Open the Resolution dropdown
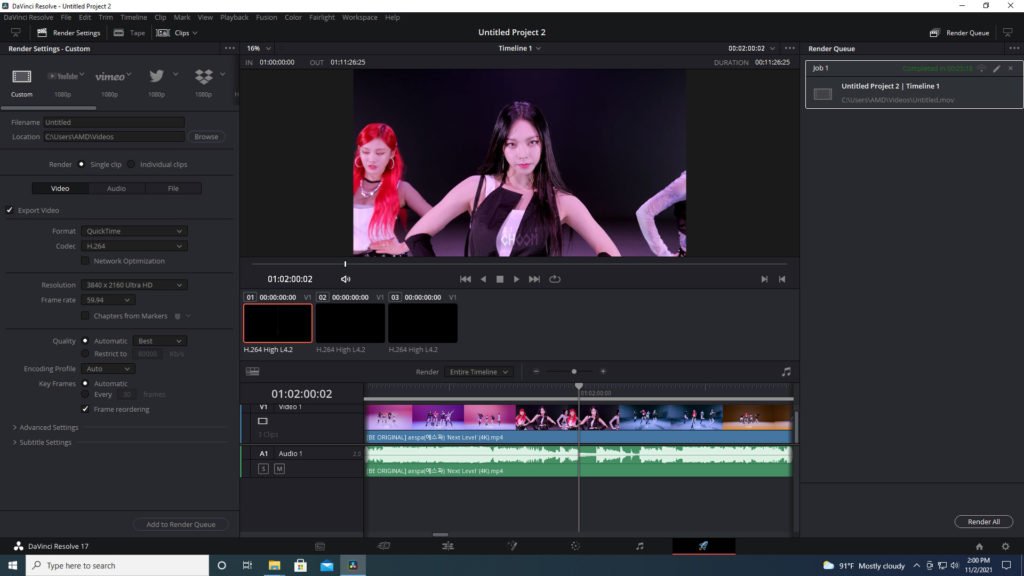Viewport: 1024px width, 576px height. (x=134, y=285)
